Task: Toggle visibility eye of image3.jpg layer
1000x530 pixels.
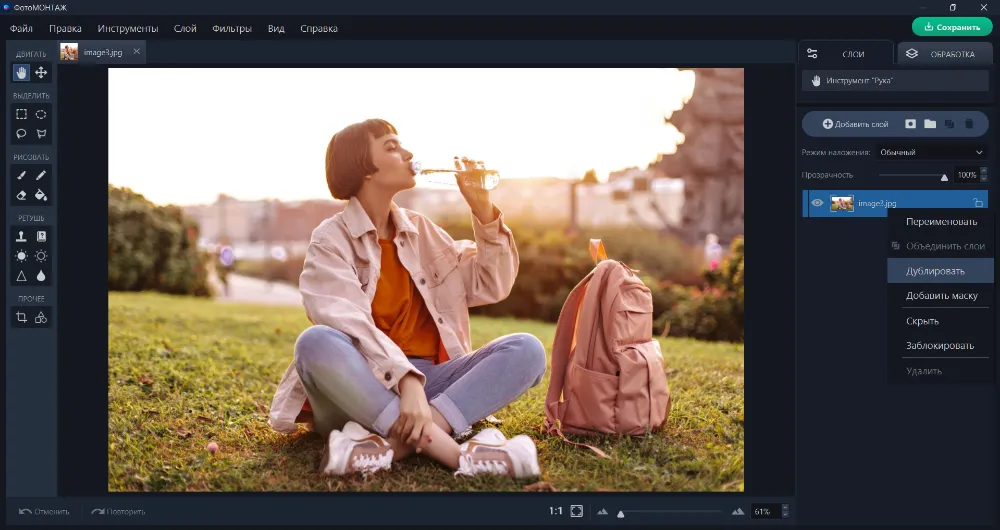Action: [x=817, y=203]
